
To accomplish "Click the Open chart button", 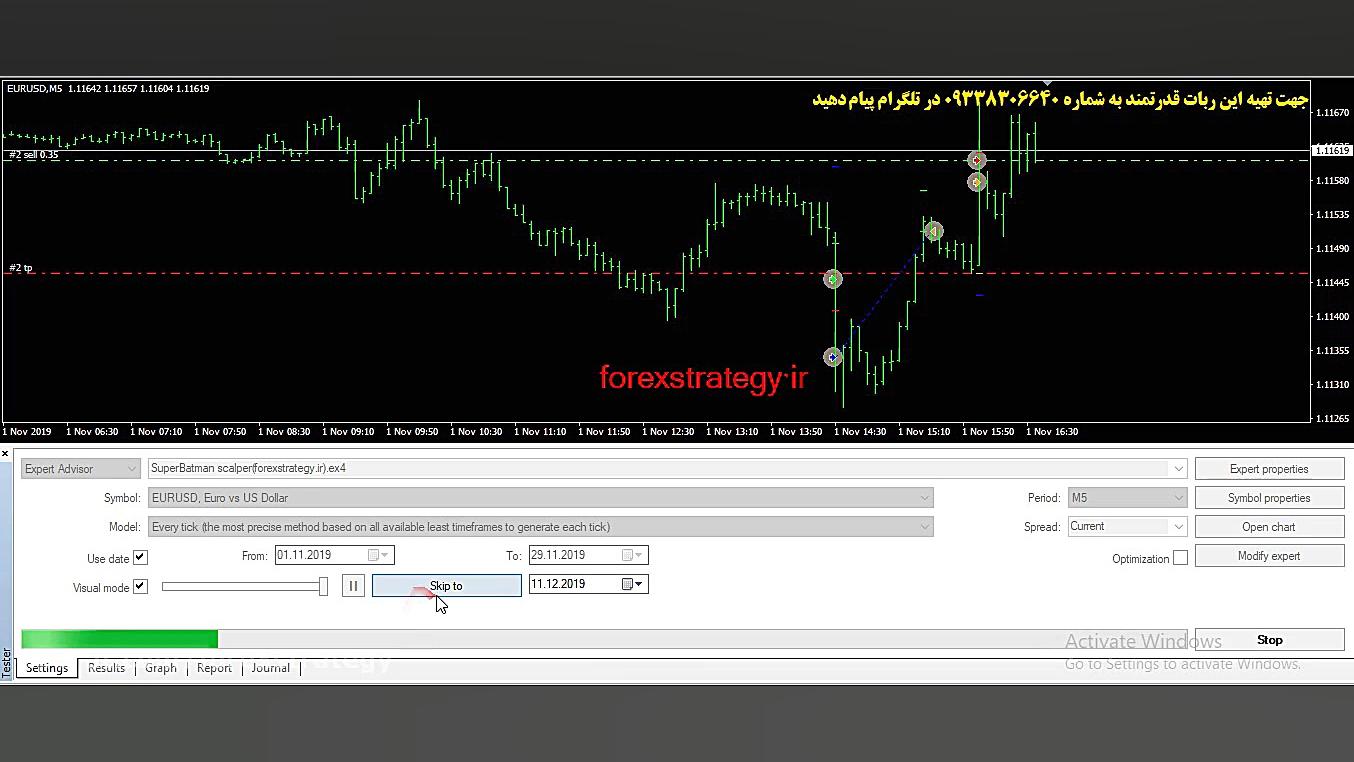I will tap(1269, 527).
